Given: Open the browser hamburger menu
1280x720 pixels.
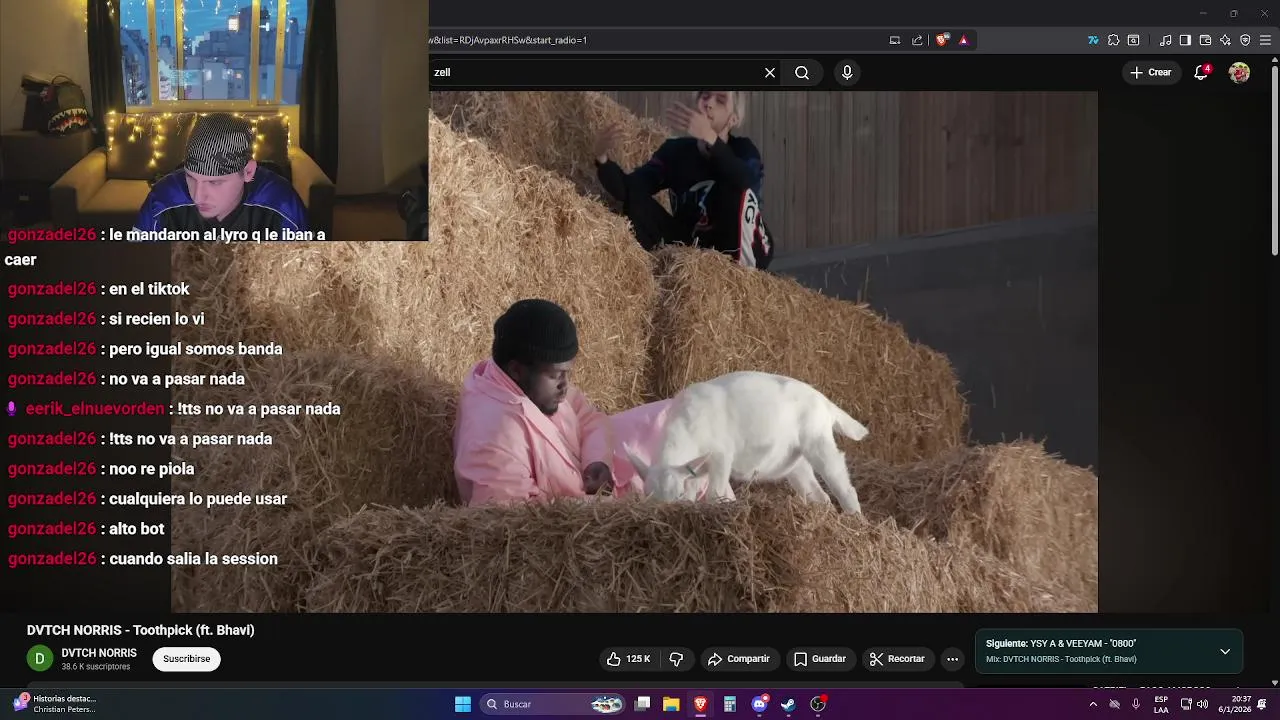Looking at the screenshot, I should 1265,40.
